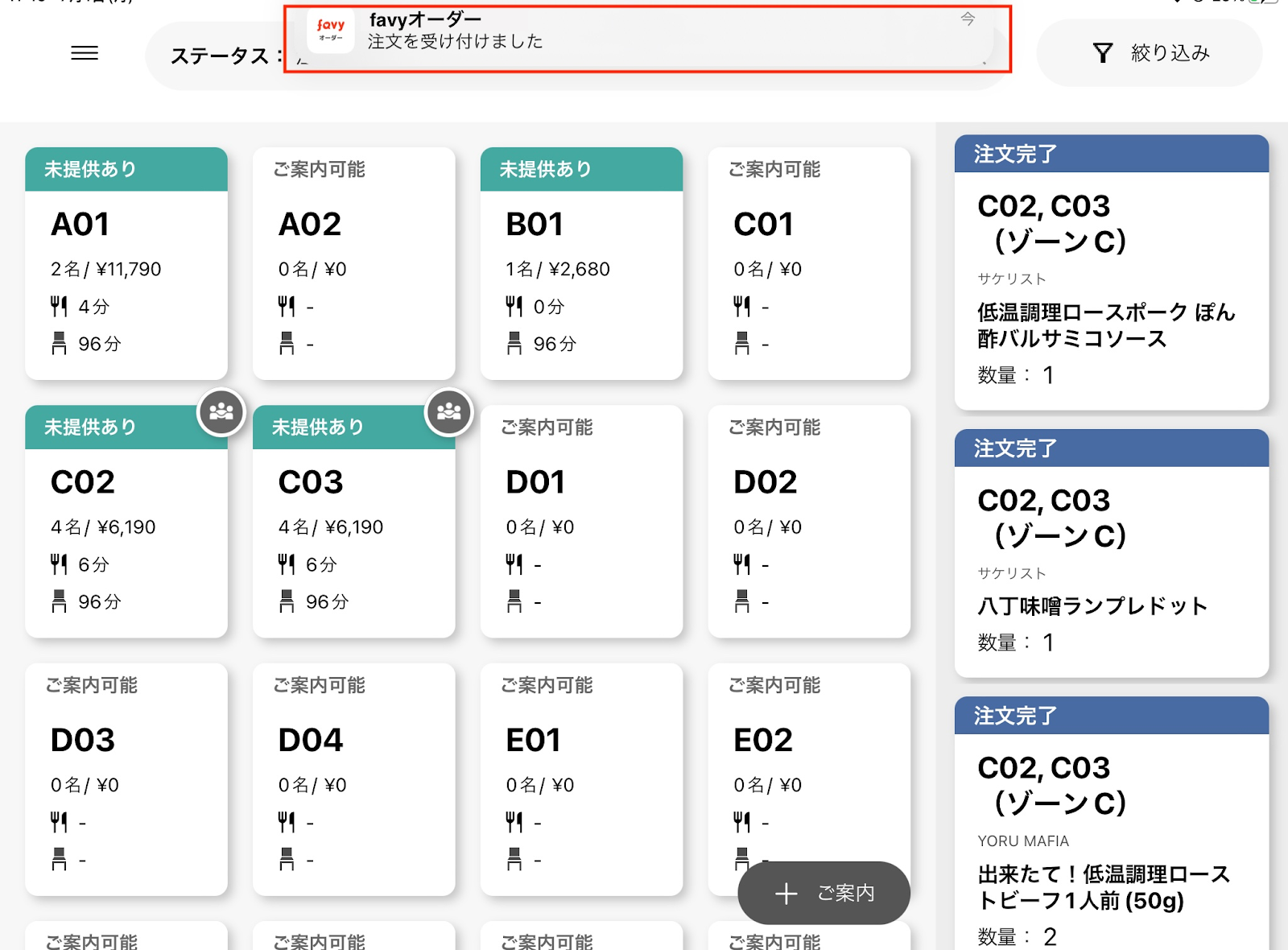This screenshot has height=950, width=1288.
Task: Click the chair icon on table A02
Action: pyautogui.click(x=287, y=344)
